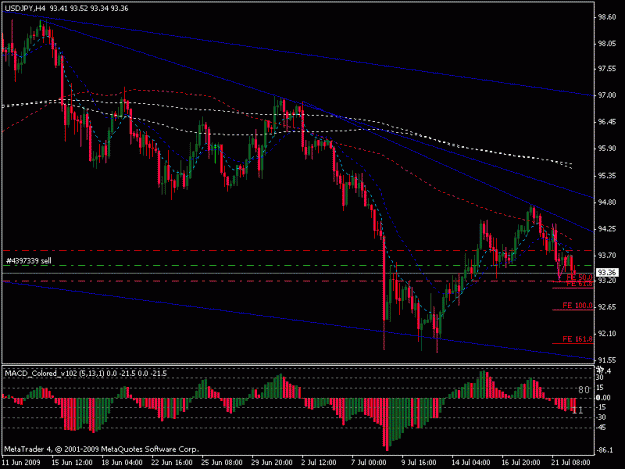Click the 15 Jun 12:00 time label
This screenshot has width=625, height=469.
72,463
